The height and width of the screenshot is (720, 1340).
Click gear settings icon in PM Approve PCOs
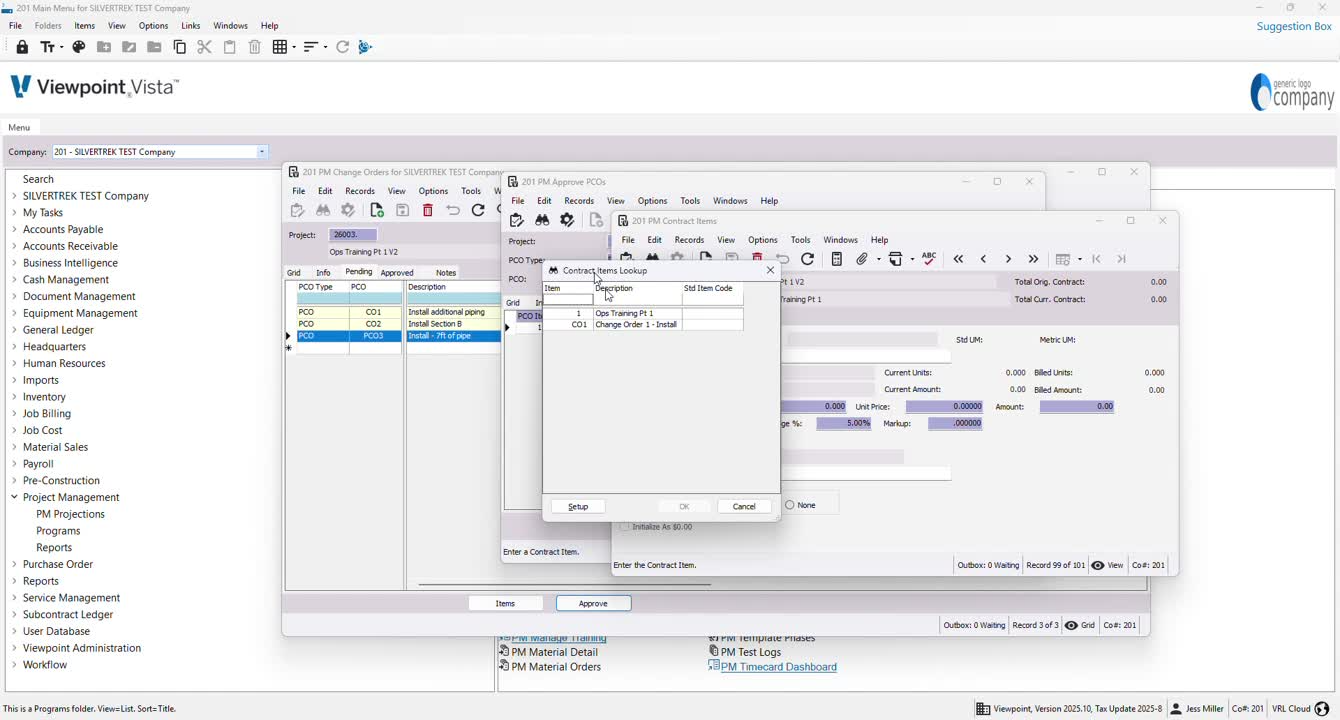coord(567,220)
